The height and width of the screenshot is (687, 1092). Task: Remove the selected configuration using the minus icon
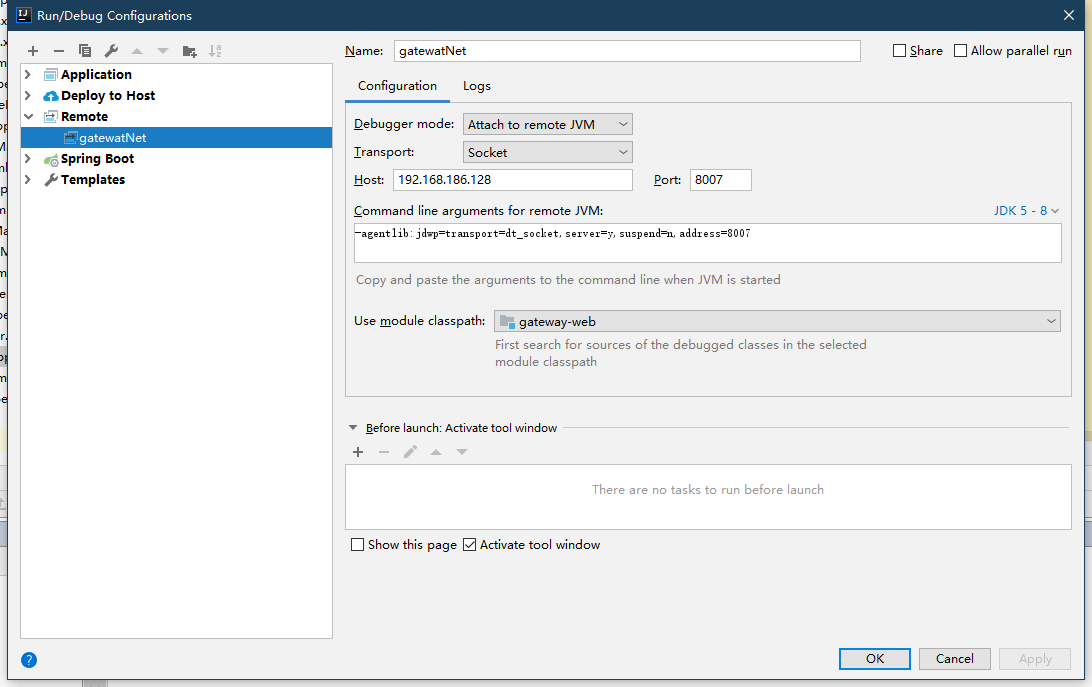59,50
